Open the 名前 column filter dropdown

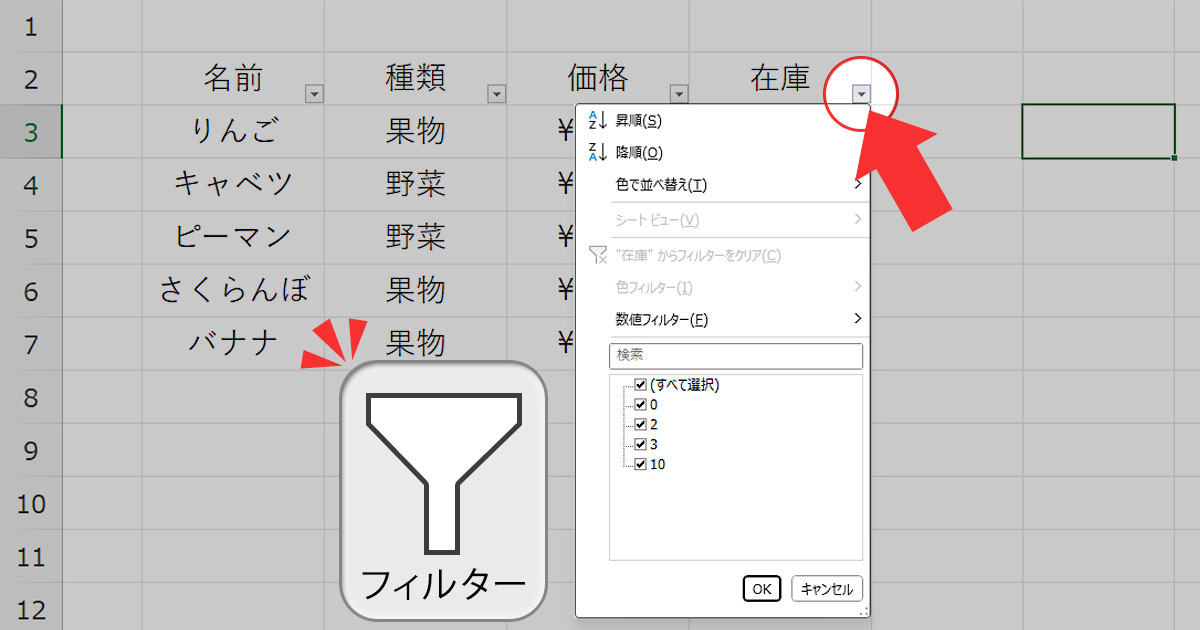coord(314,93)
